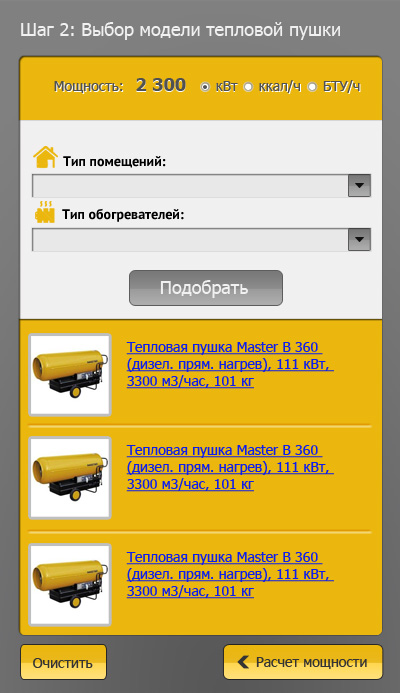
Task: Go back via Расчет мощности button
Action: [x=303, y=662]
